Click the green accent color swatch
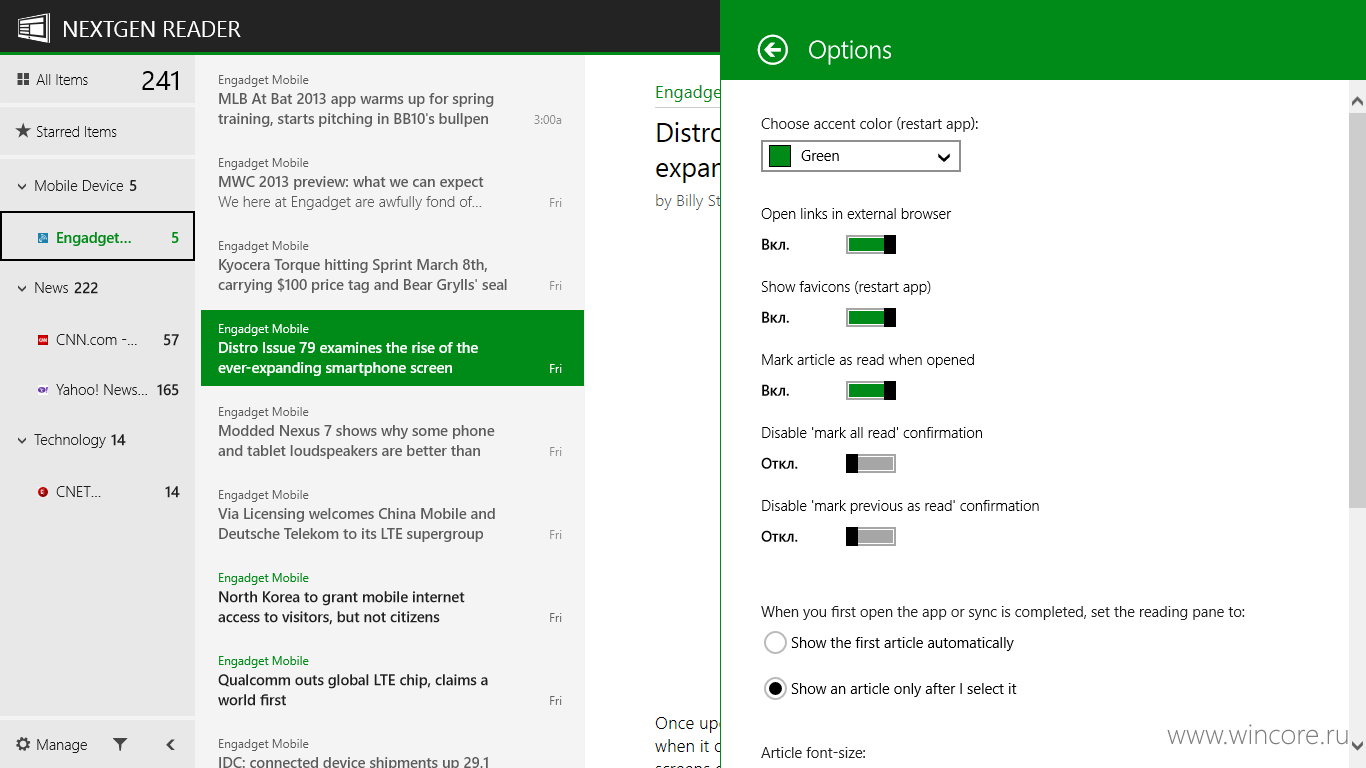 pos(780,156)
